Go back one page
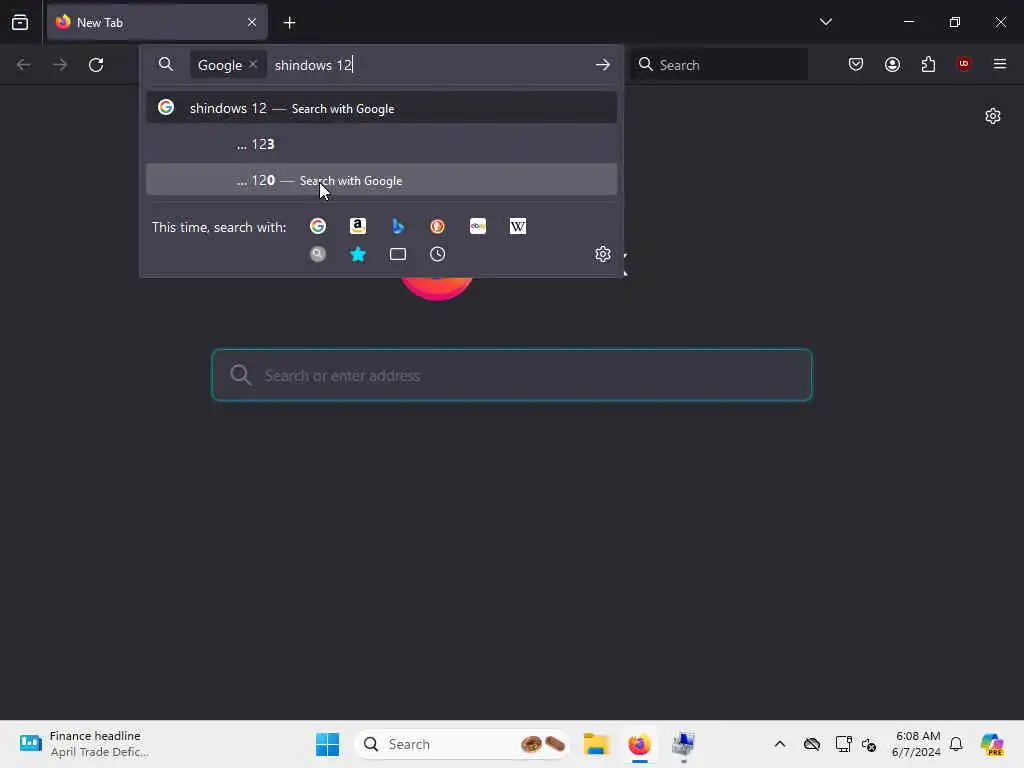 coord(24,65)
